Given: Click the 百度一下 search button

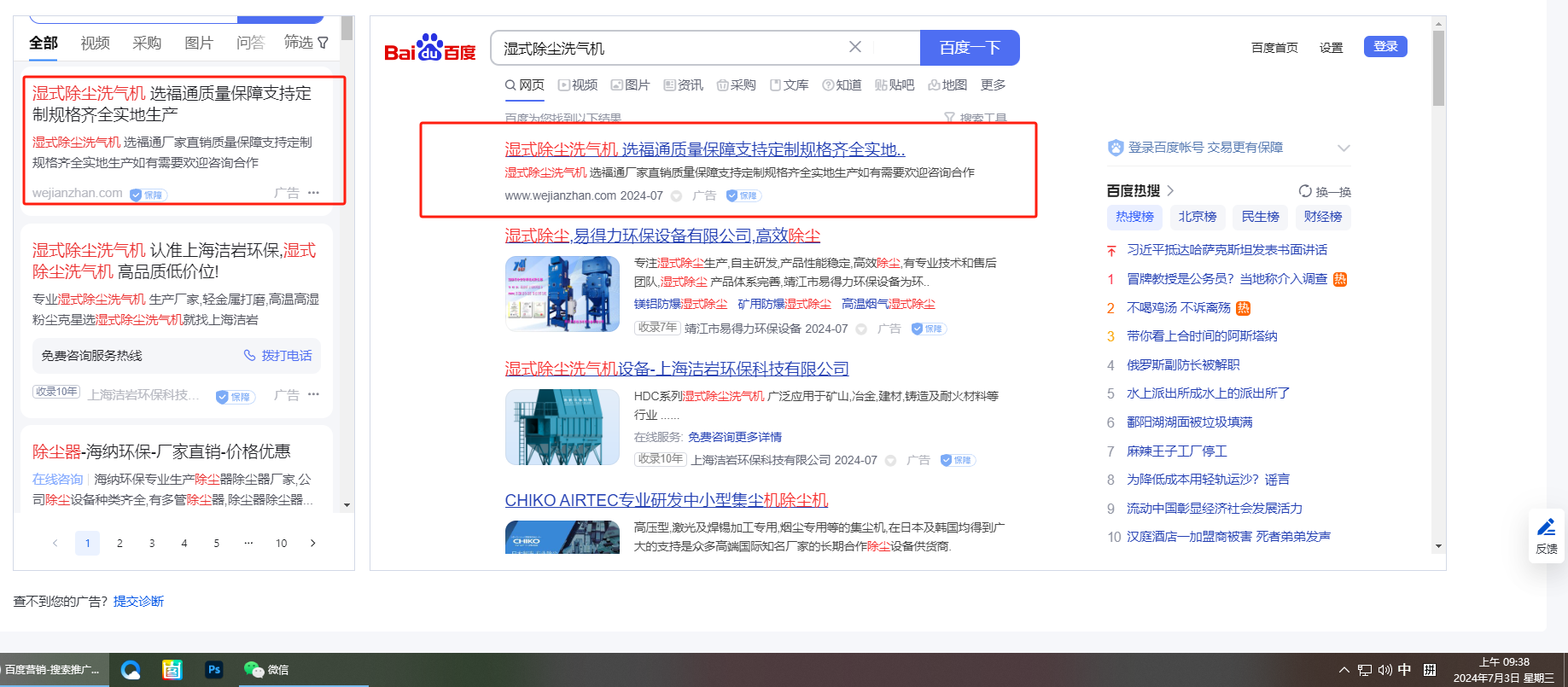Looking at the screenshot, I should pos(969,48).
